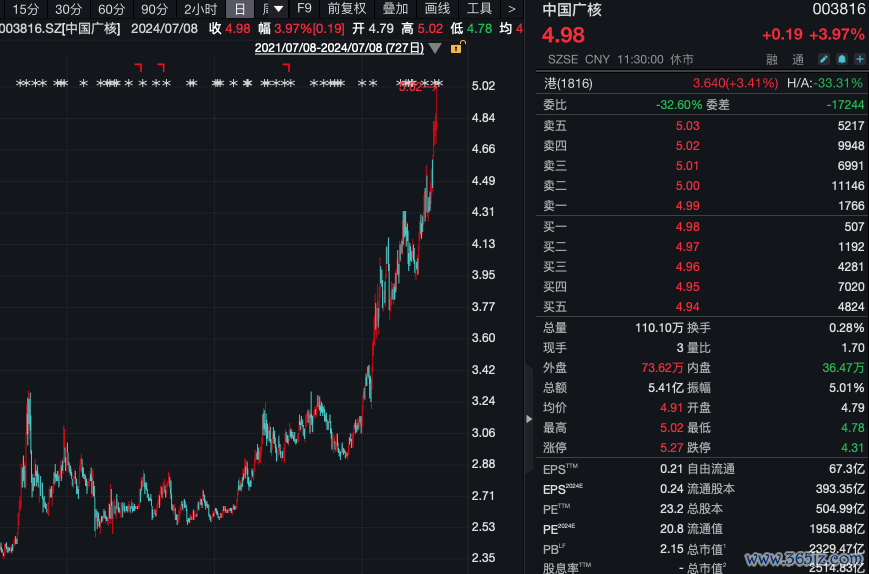Click the 通 stock connect indicator
Image resolution: width=869 pixels, height=574 pixels.
(798, 59)
